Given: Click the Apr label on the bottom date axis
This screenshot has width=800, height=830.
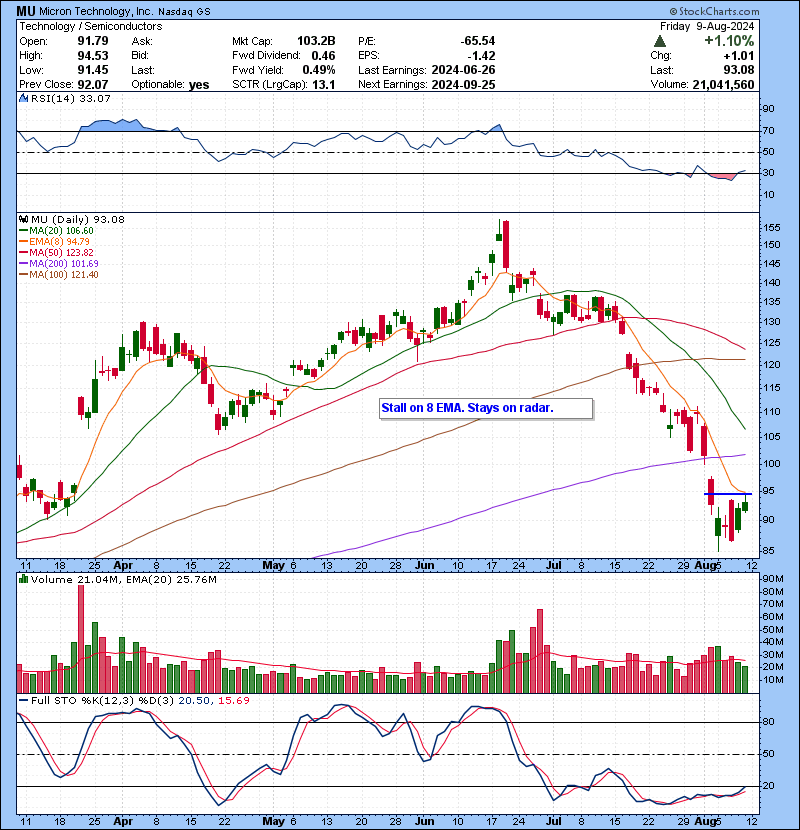Looking at the screenshot, I should [x=123, y=822].
